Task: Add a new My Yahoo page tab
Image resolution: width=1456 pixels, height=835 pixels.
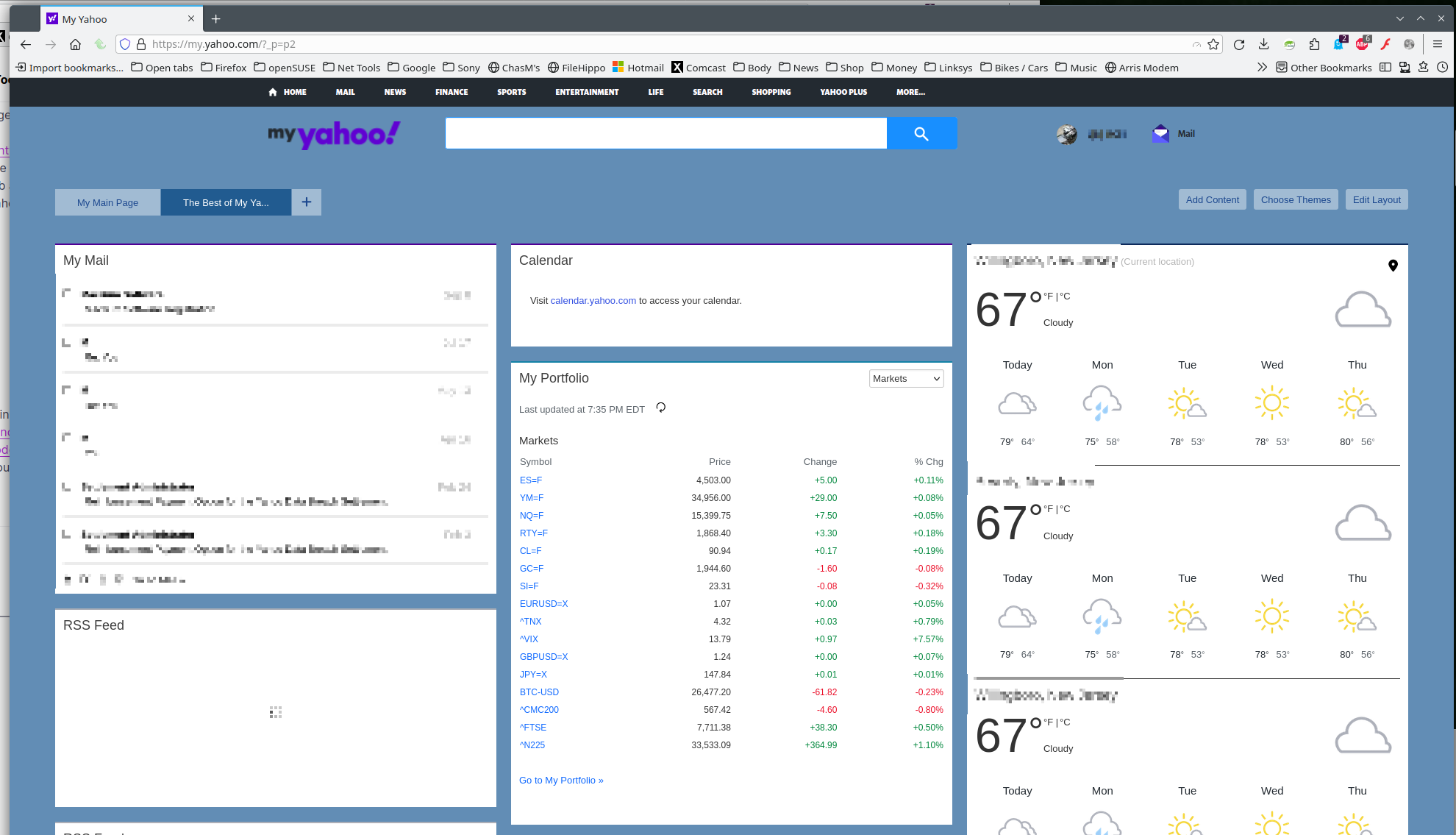Action: [307, 202]
